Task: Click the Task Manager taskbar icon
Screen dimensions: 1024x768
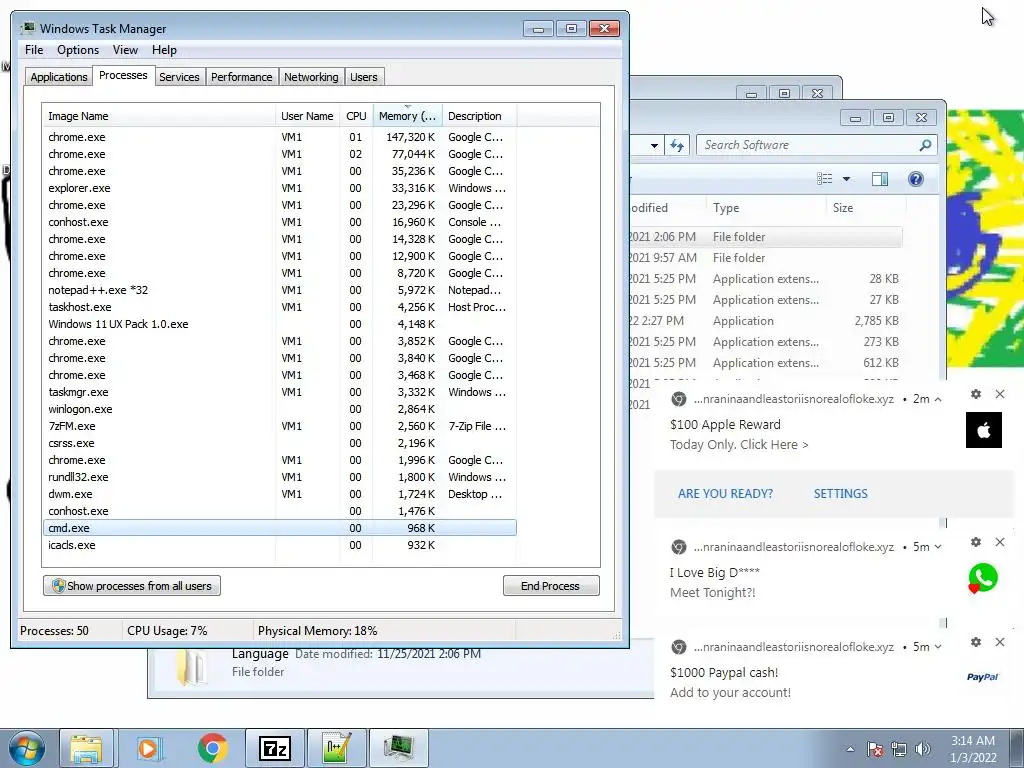Action: pyautogui.click(x=399, y=748)
